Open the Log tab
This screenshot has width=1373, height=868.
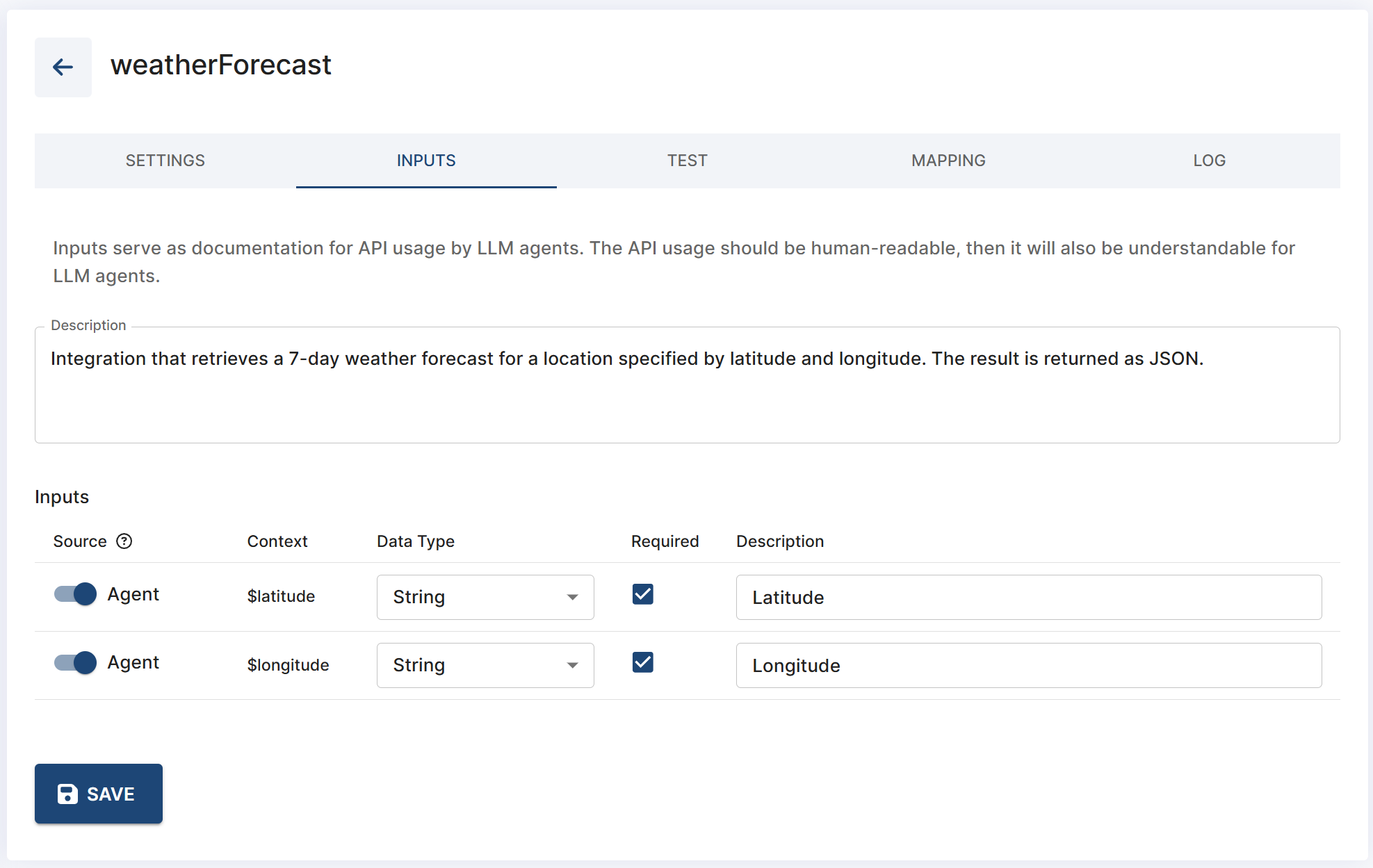click(x=1209, y=161)
